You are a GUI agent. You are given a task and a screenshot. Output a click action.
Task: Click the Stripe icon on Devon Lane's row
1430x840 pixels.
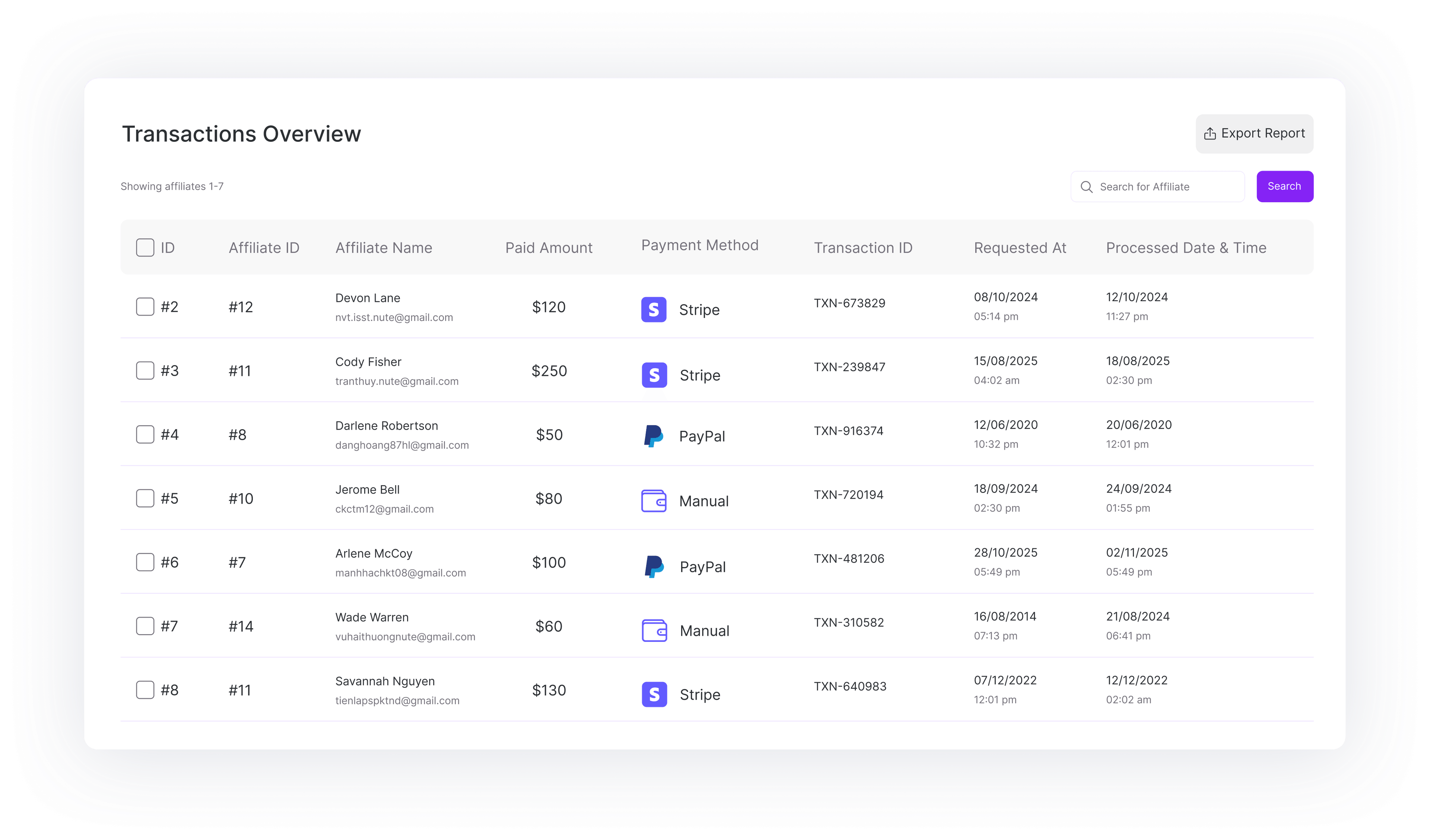(x=654, y=310)
